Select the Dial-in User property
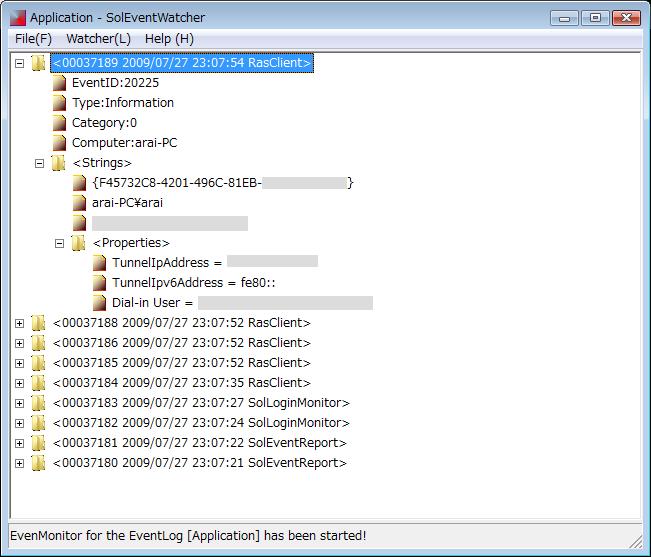651x557 pixels. 242,303
